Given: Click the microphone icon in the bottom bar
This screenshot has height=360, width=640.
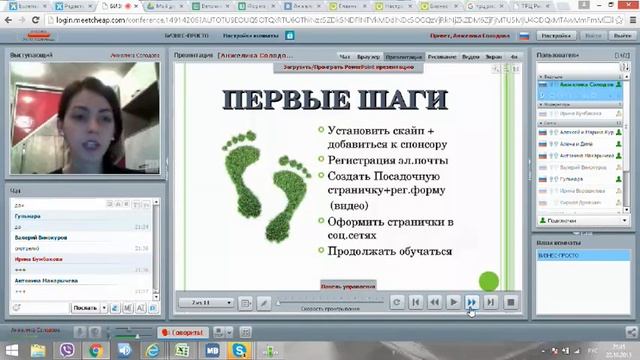Looking at the screenshot, I should (x=80, y=332).
